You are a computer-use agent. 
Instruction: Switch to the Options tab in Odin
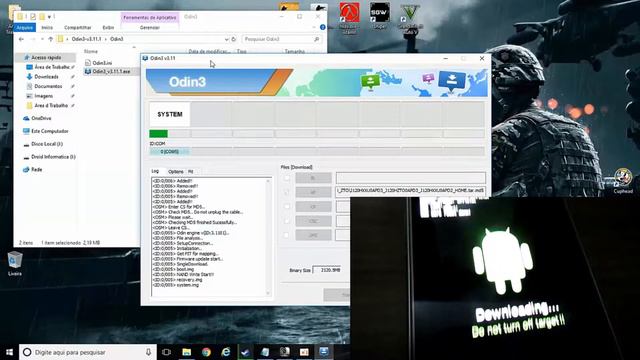click(176, 171)
